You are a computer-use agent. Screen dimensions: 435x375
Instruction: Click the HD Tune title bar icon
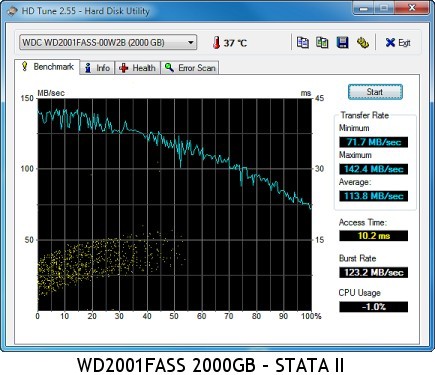click(x=12, y=11)
